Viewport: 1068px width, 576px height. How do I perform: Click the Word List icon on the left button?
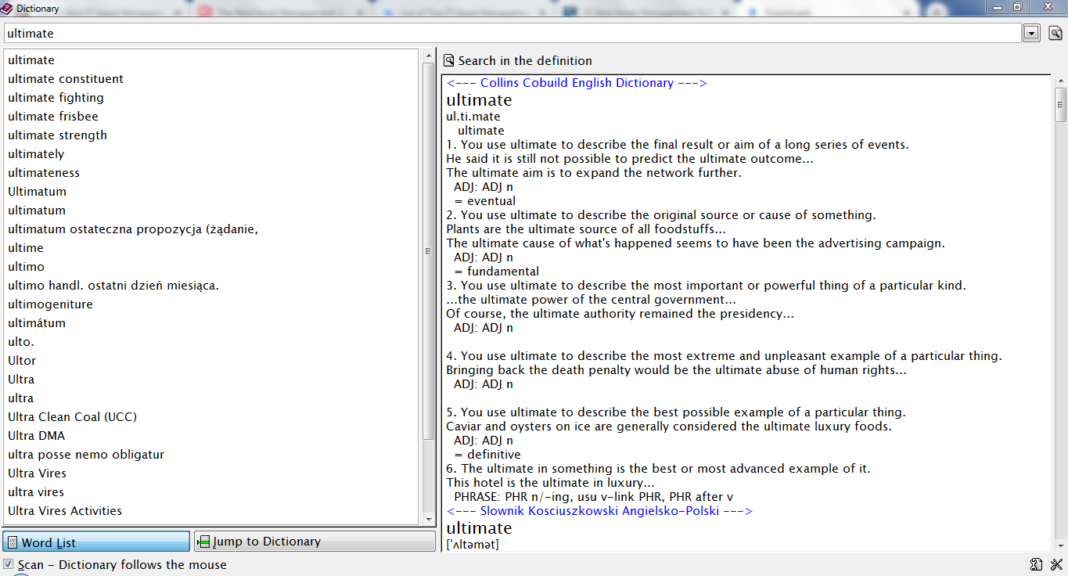pyautogui.click(x=12, y=541)
